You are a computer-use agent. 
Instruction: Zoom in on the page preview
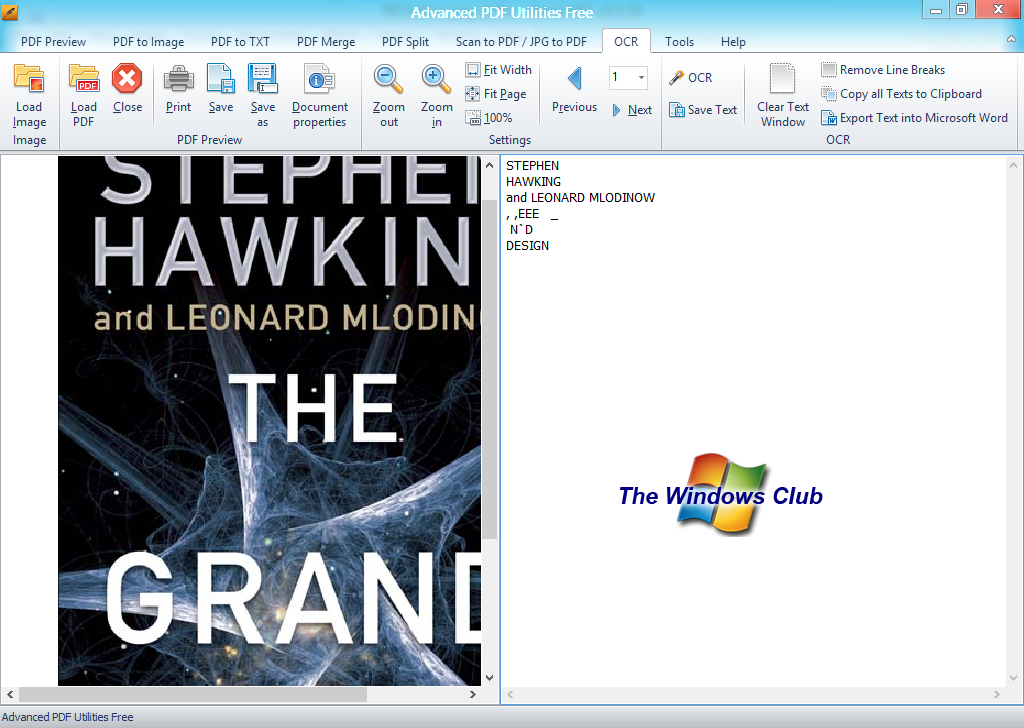pos(436,95)
